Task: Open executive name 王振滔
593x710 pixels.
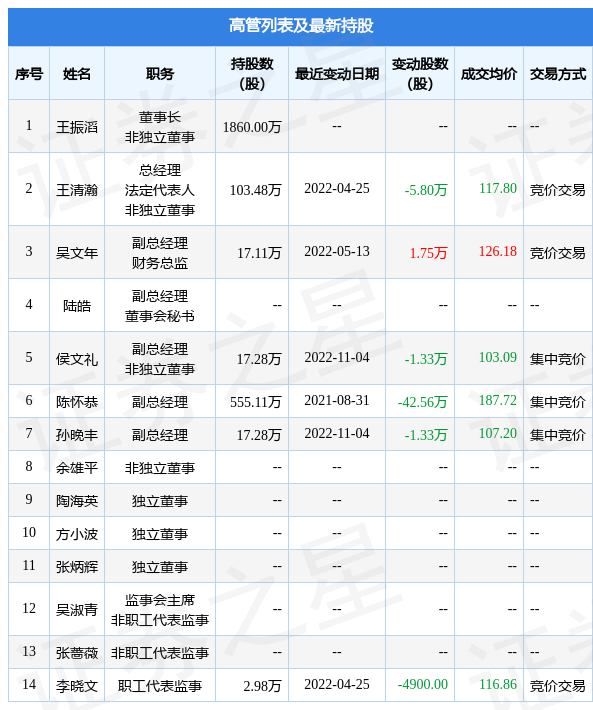Action: pos(77,127)
